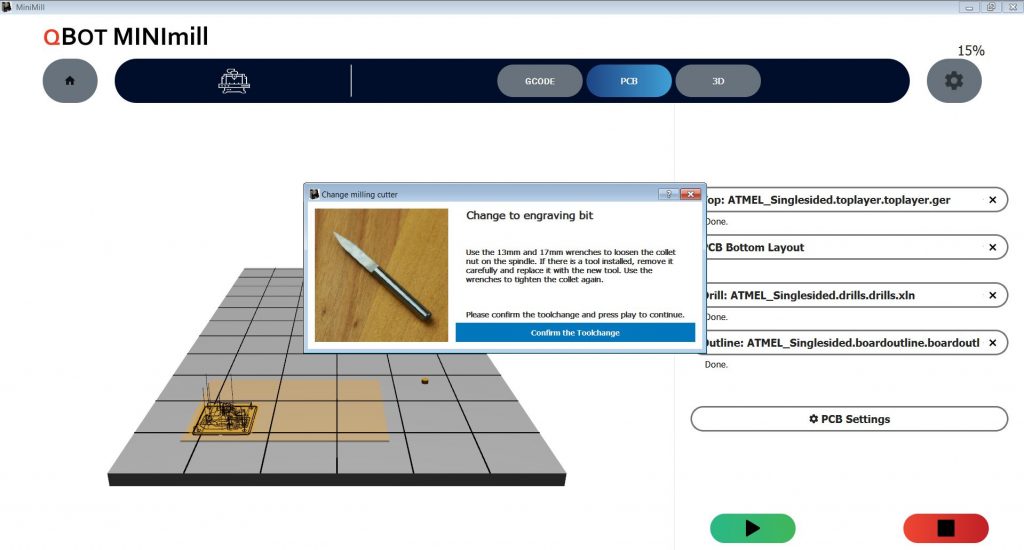This screenshot has width=1024, height=550.
Task: Open the settings gear button
Action: pyautogui.click(x=953, y=81)
